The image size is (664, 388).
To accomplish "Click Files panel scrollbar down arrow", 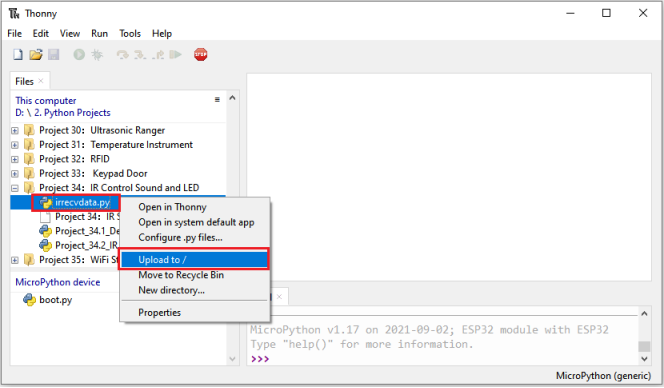I will click(x=232, y=359).
